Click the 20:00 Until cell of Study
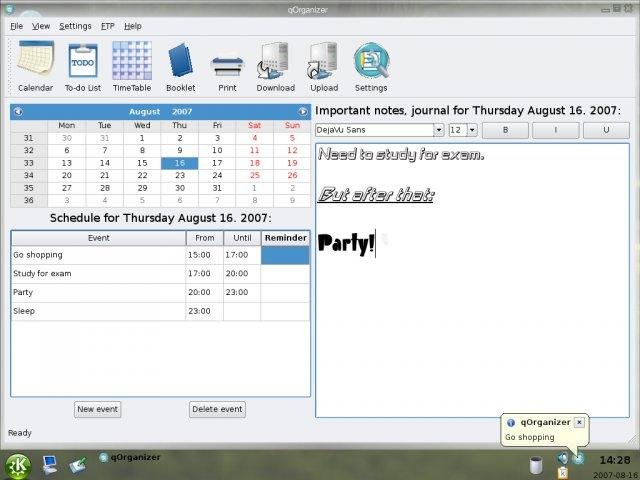Viewport: 640px width, 480px height. pyautogui.click(x=242, y=274)
